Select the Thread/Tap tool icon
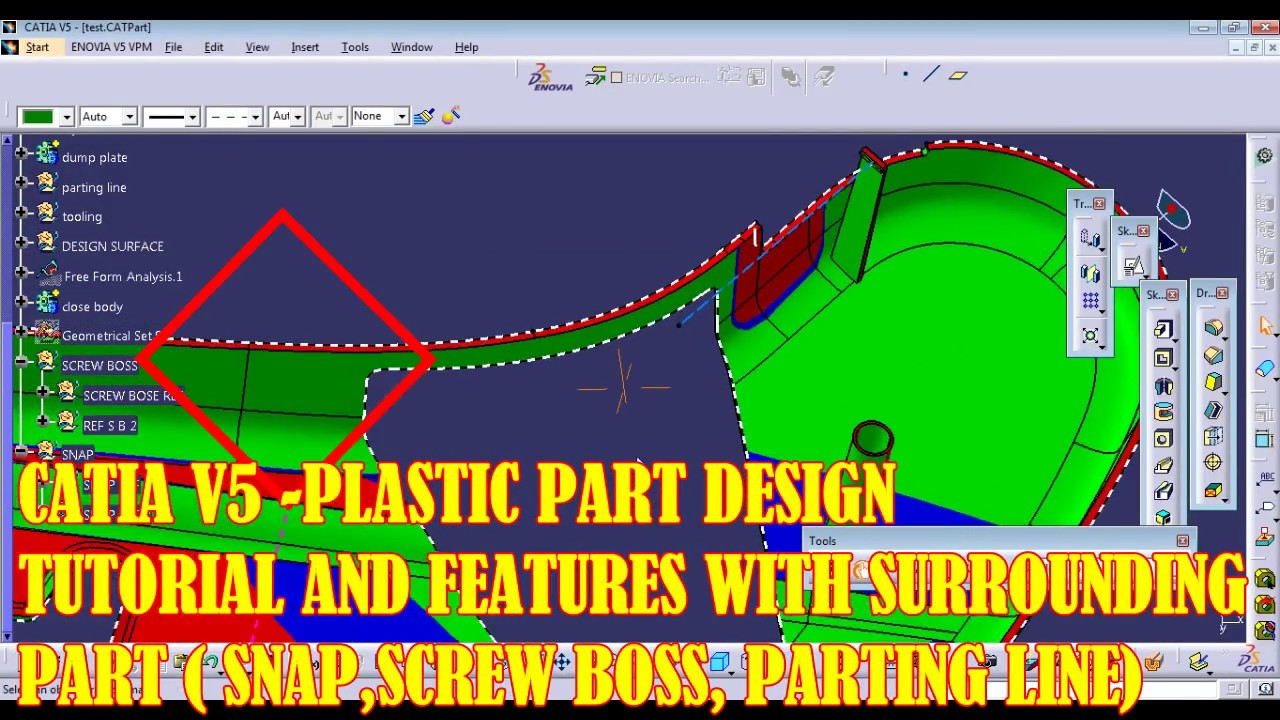This screenshot has width=1280, height=720. 1213,463
